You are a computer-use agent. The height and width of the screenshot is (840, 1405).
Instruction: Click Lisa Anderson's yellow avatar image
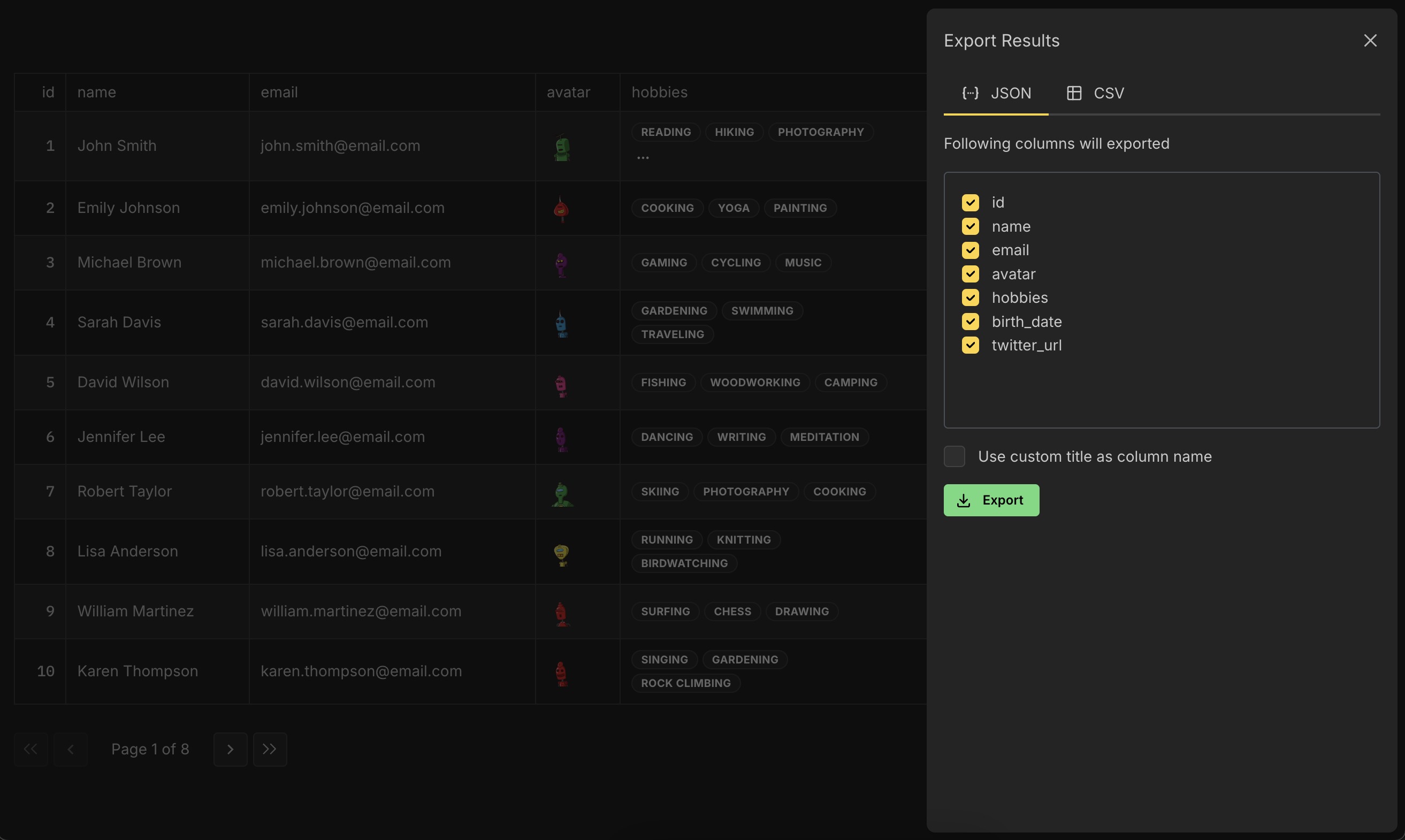pos(561,554)
